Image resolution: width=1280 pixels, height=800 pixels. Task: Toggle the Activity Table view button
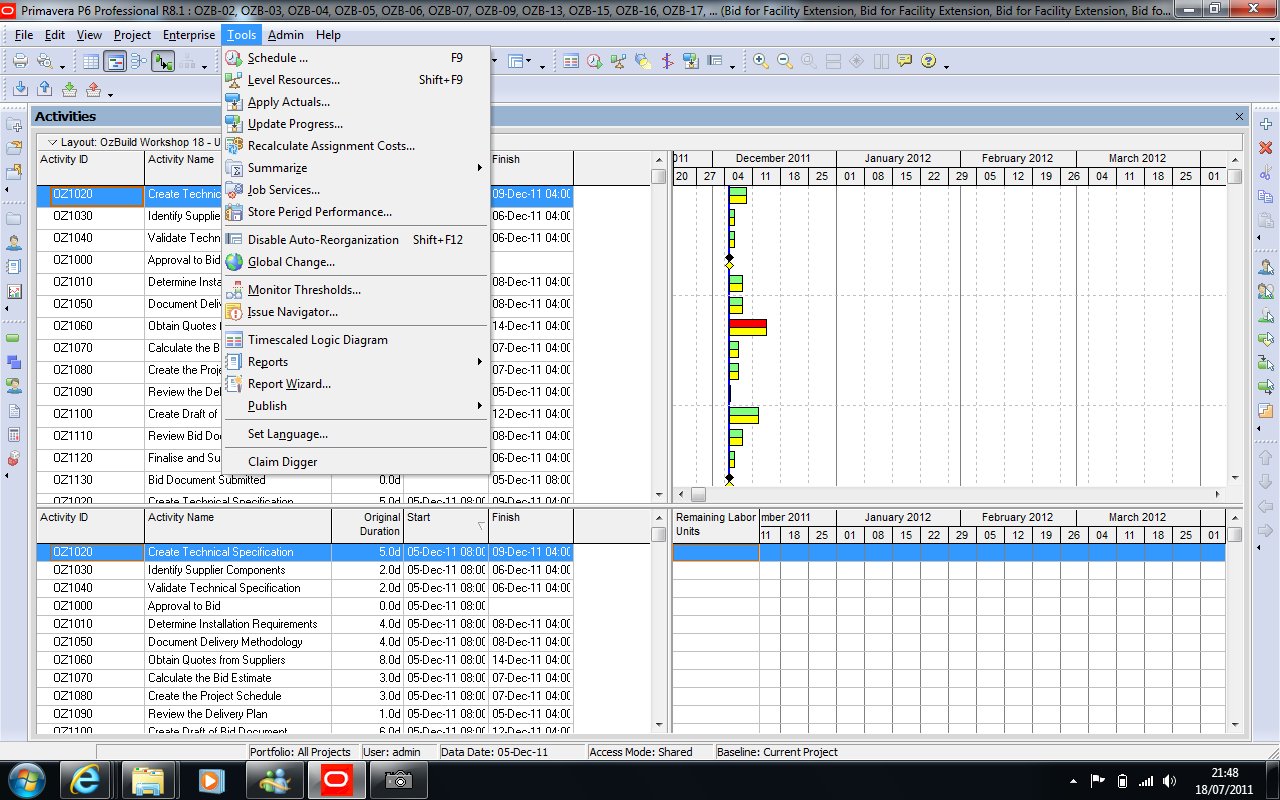click(x=91, y=61)
